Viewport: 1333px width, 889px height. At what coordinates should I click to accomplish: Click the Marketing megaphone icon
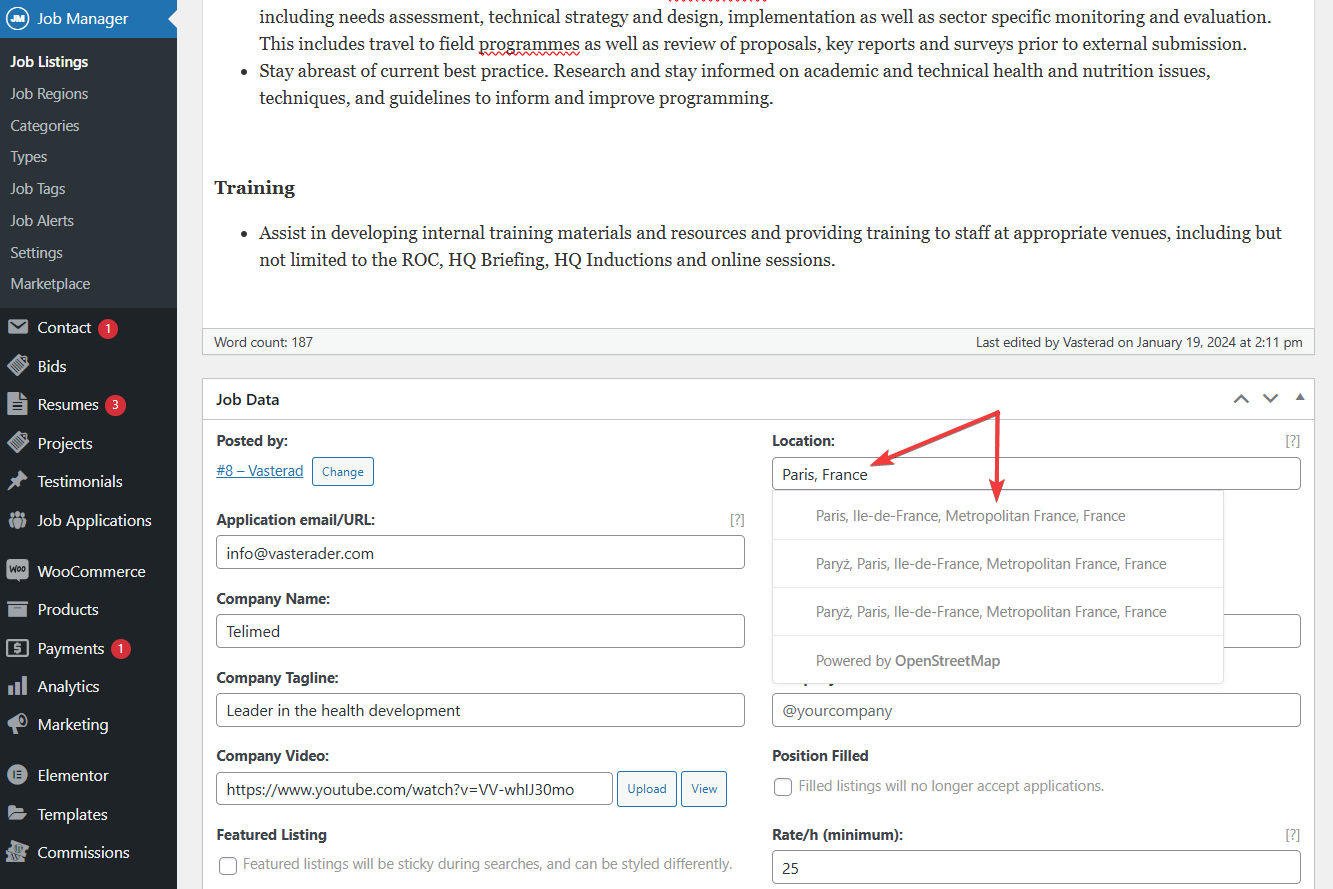click(17, 724)
